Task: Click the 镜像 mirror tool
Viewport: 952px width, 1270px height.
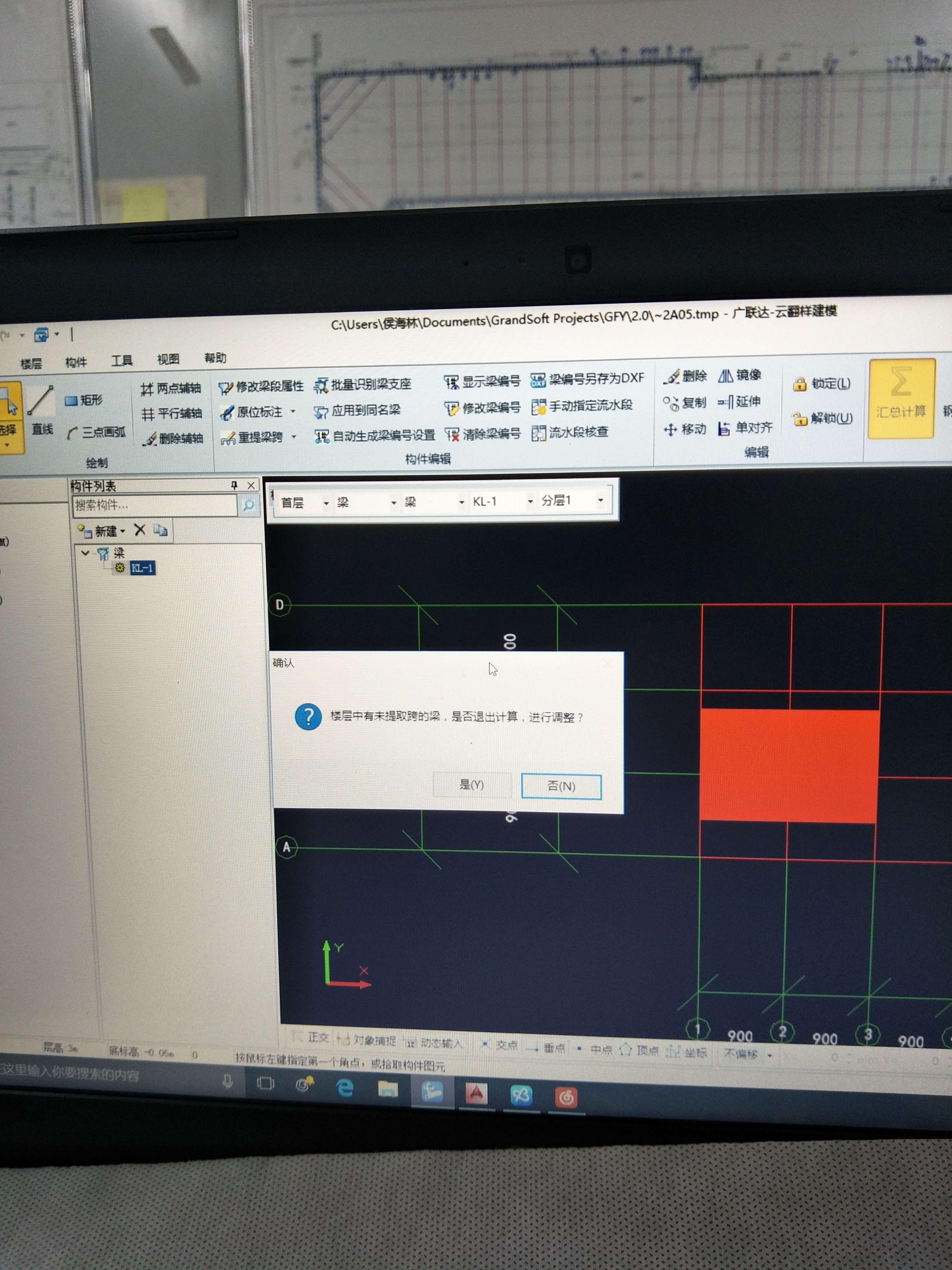Action: click(740, 375)
